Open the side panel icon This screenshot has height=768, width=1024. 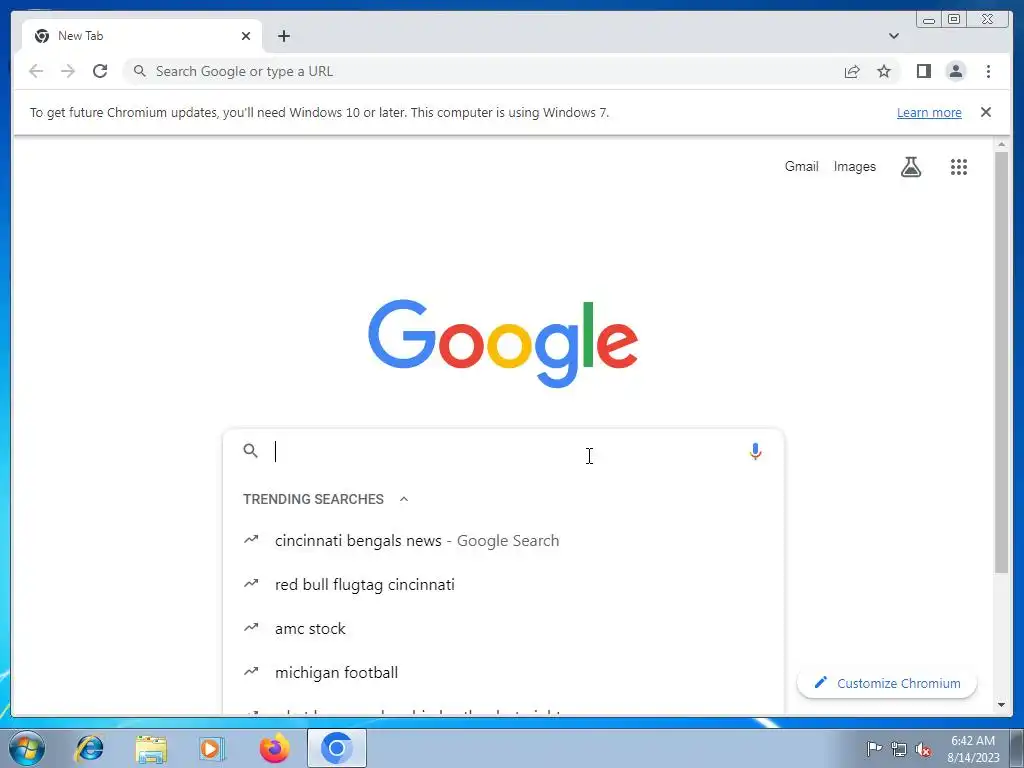[923, 71]
